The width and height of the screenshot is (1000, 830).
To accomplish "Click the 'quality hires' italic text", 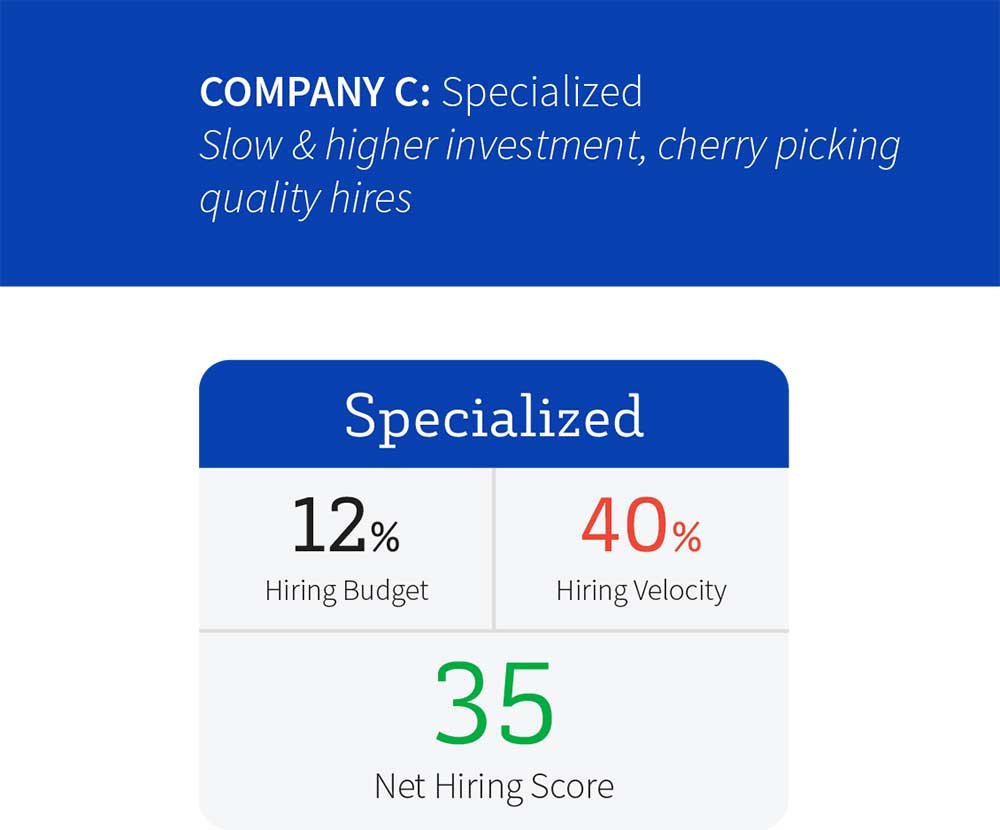I will (x=305, y=199).
